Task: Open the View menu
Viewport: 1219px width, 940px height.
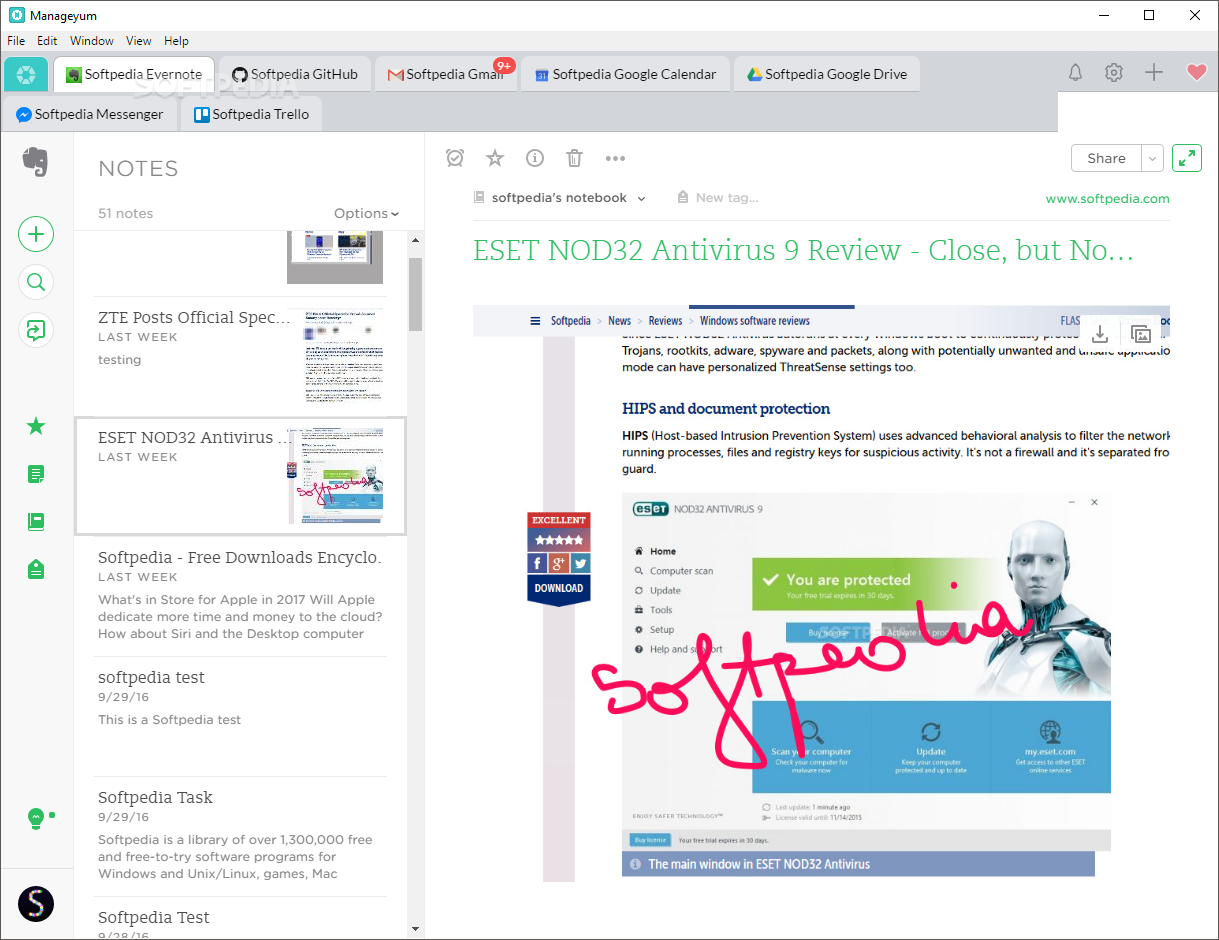Action: coord(139,41)
